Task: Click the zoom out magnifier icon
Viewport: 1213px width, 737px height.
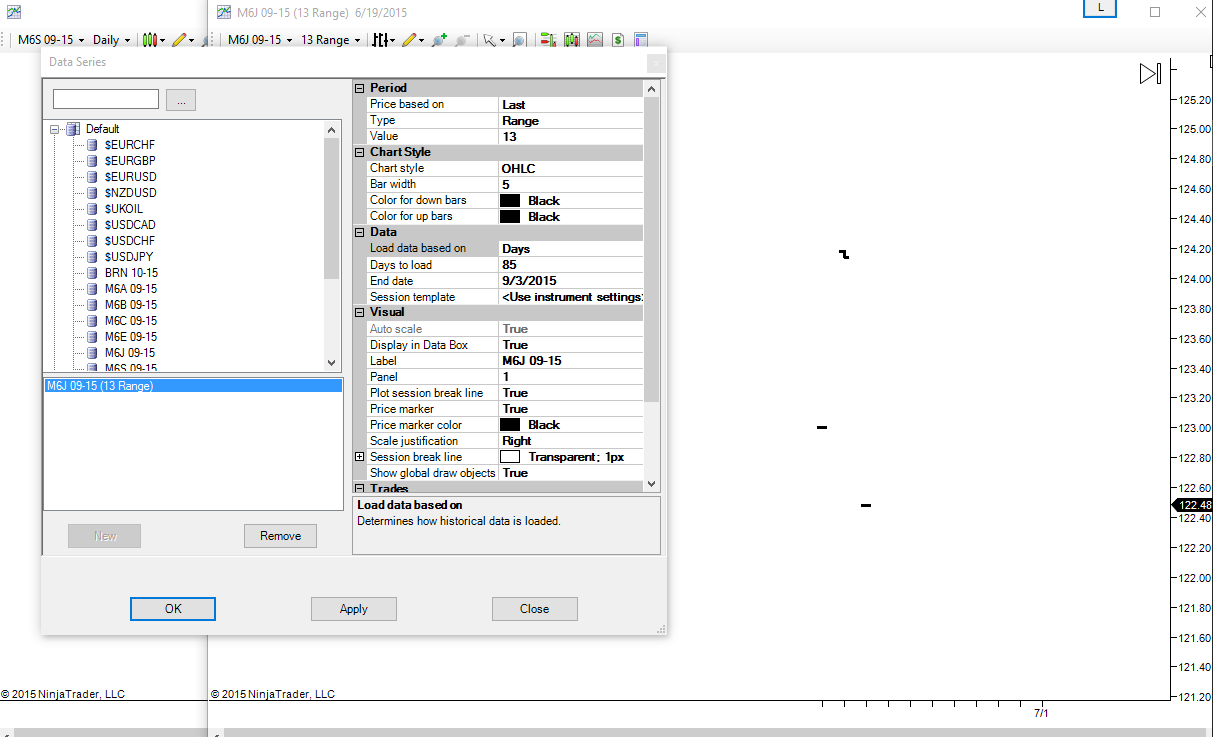Action: pos(462,40)
